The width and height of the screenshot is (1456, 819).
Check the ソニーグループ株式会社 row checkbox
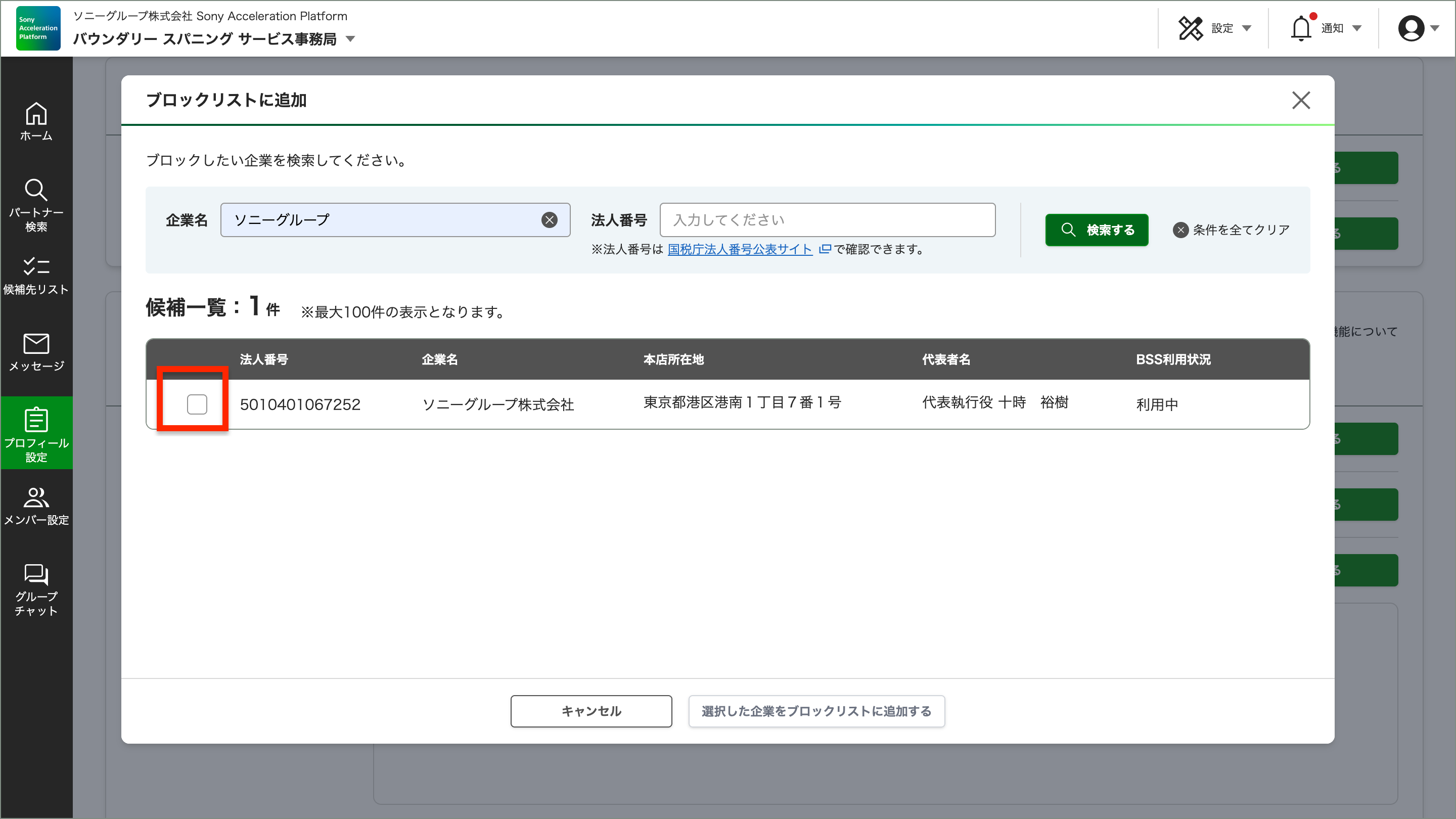tap(197, 404)
